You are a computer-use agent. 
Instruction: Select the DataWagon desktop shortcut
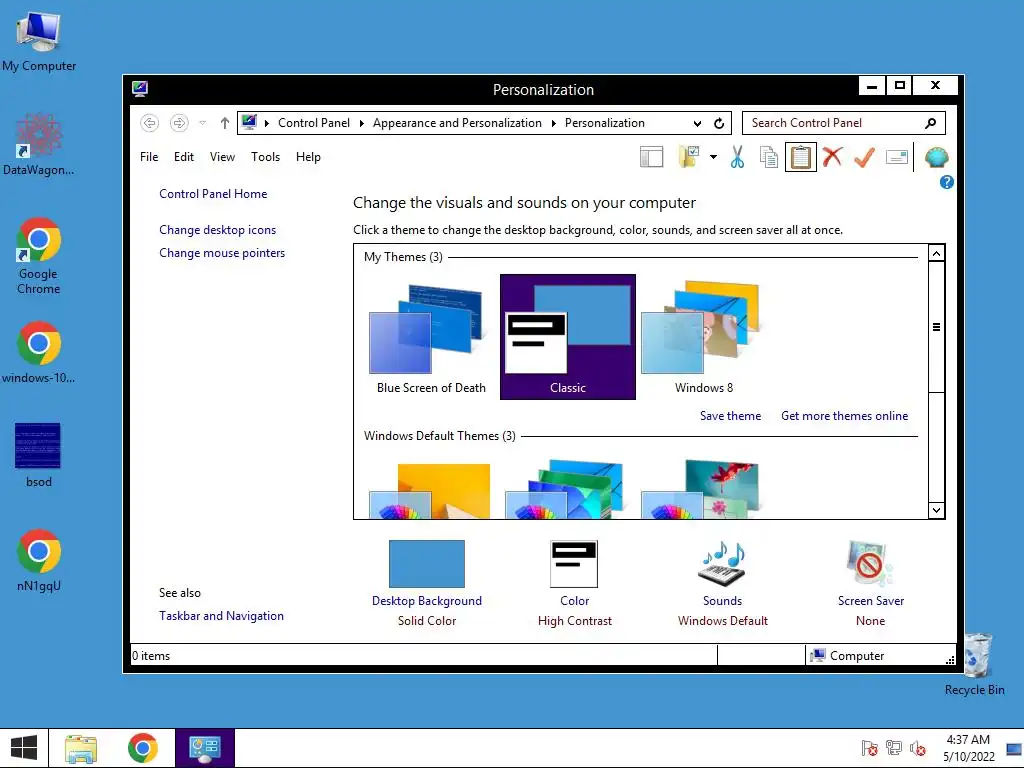[x=39, y=145]
